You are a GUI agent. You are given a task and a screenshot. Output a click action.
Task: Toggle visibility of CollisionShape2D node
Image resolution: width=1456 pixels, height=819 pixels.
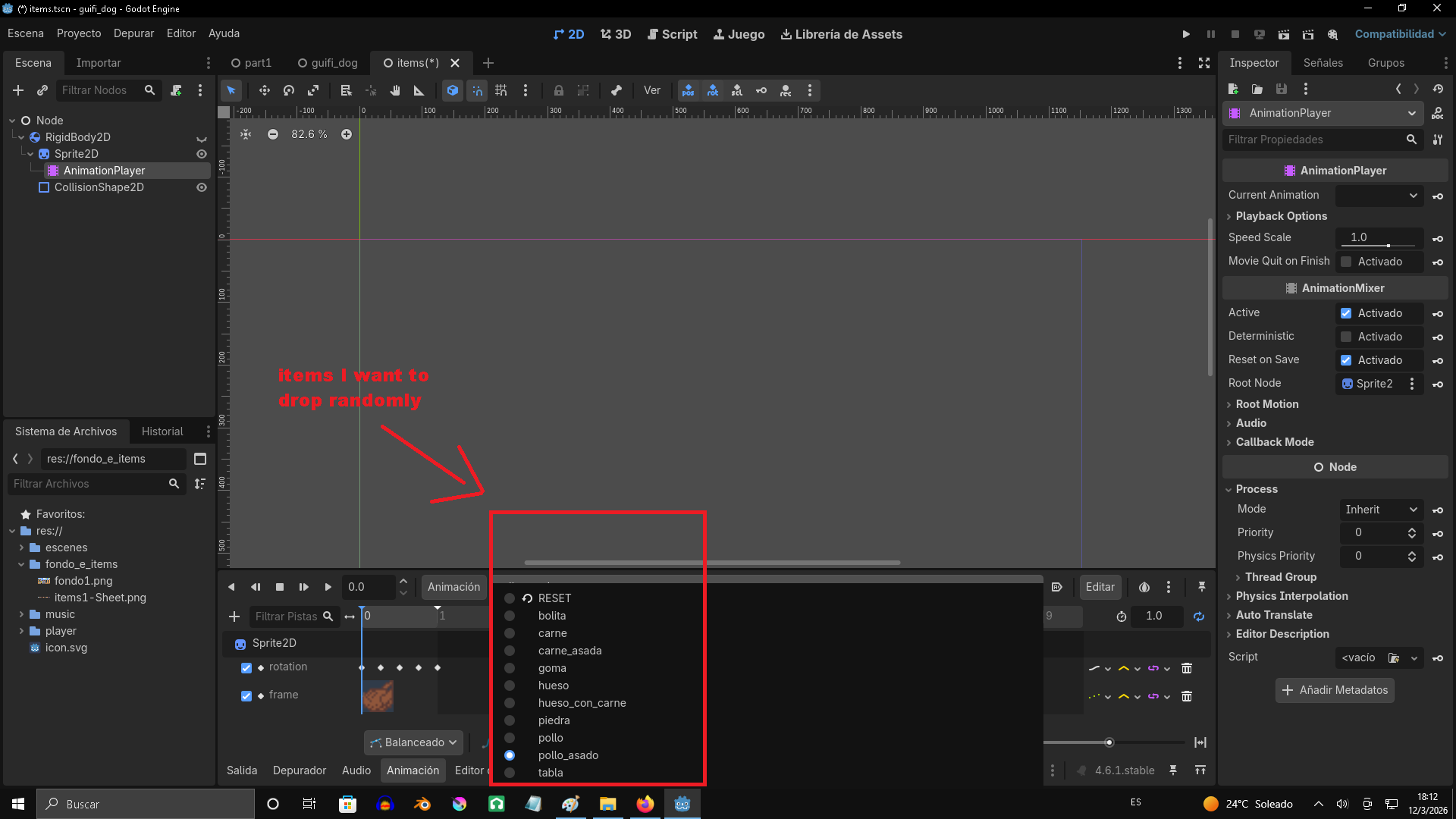[x=202, y=187]
